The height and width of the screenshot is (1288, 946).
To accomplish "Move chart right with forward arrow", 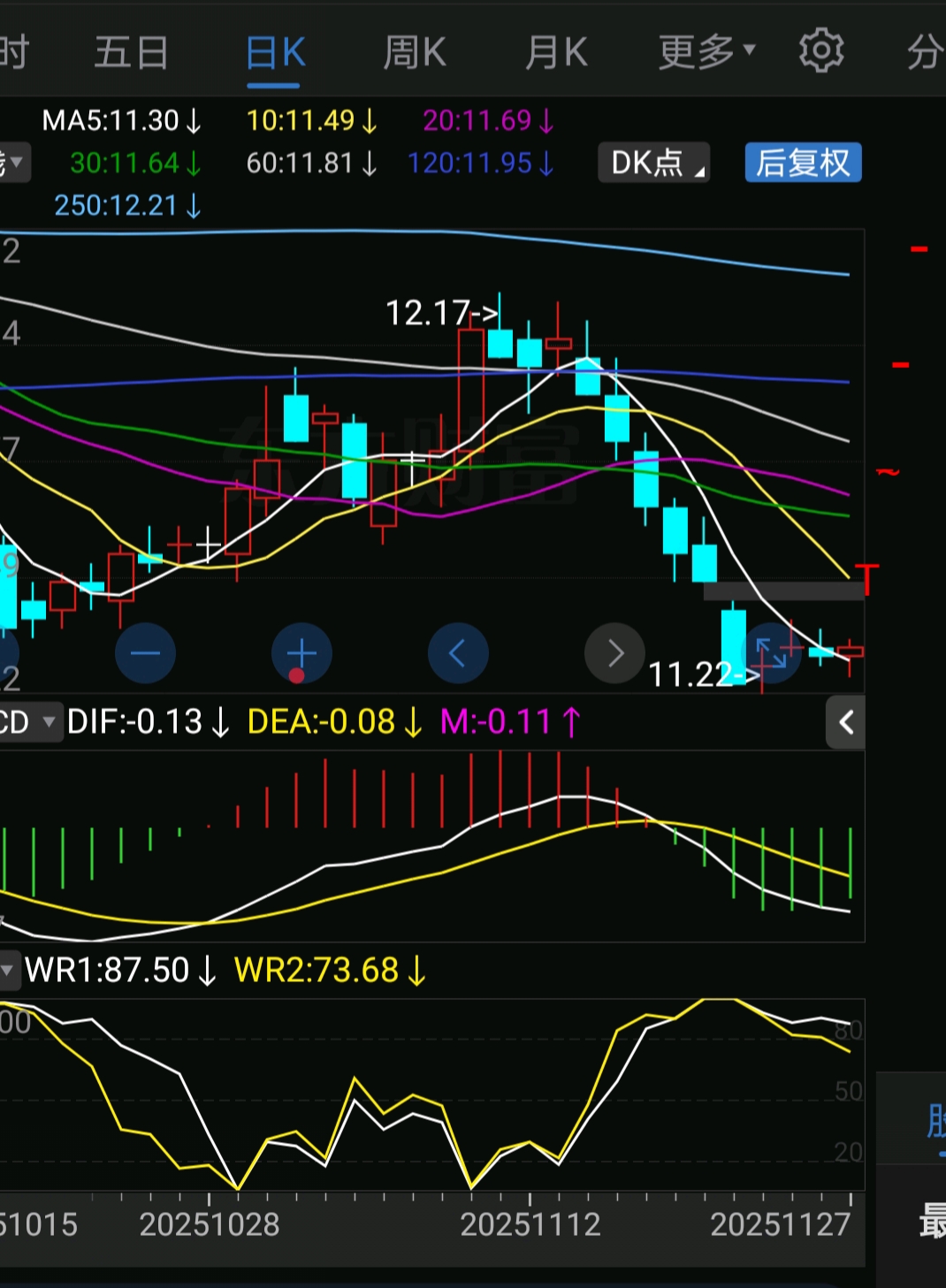I will (x=614, y=653).
